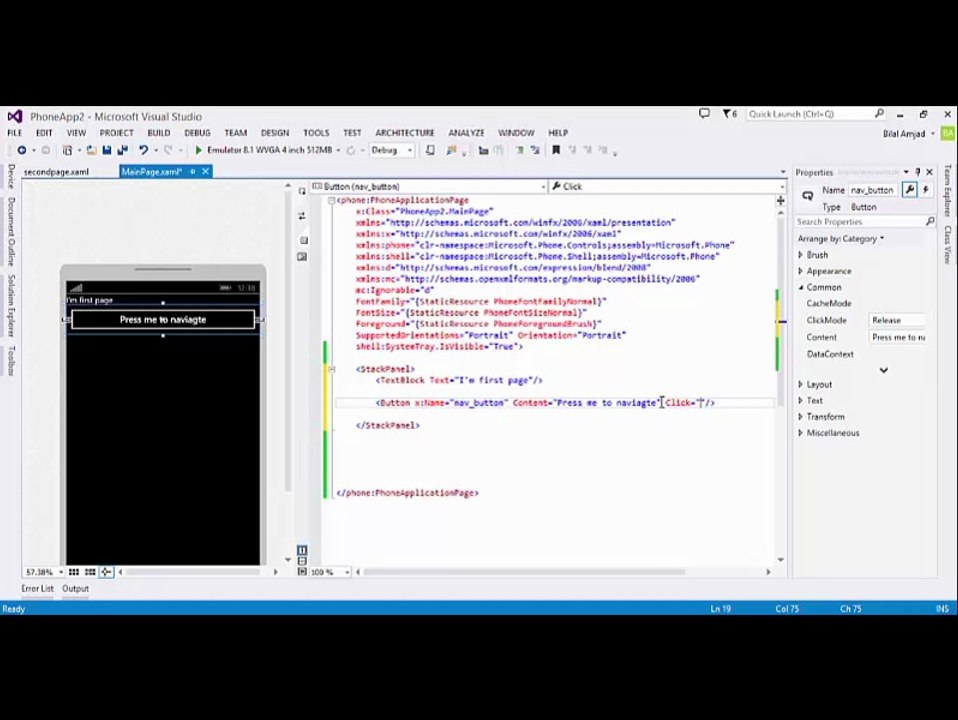Collapse the Common property category
The width and height of the screenshot is (958, 720).
800,287
